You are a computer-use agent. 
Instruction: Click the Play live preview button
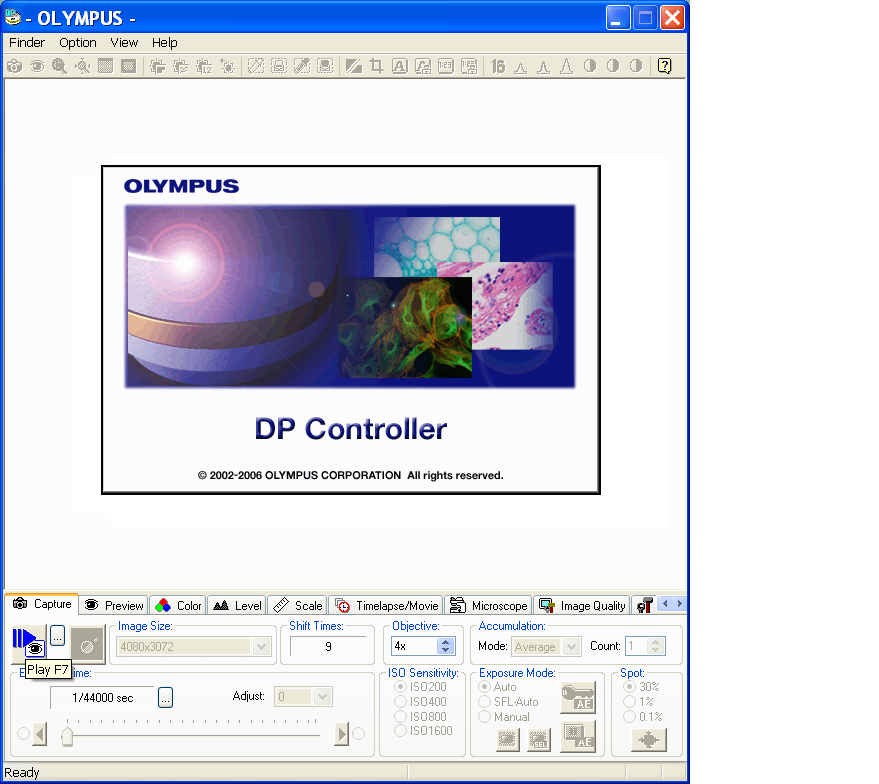(x=28, y=642)
